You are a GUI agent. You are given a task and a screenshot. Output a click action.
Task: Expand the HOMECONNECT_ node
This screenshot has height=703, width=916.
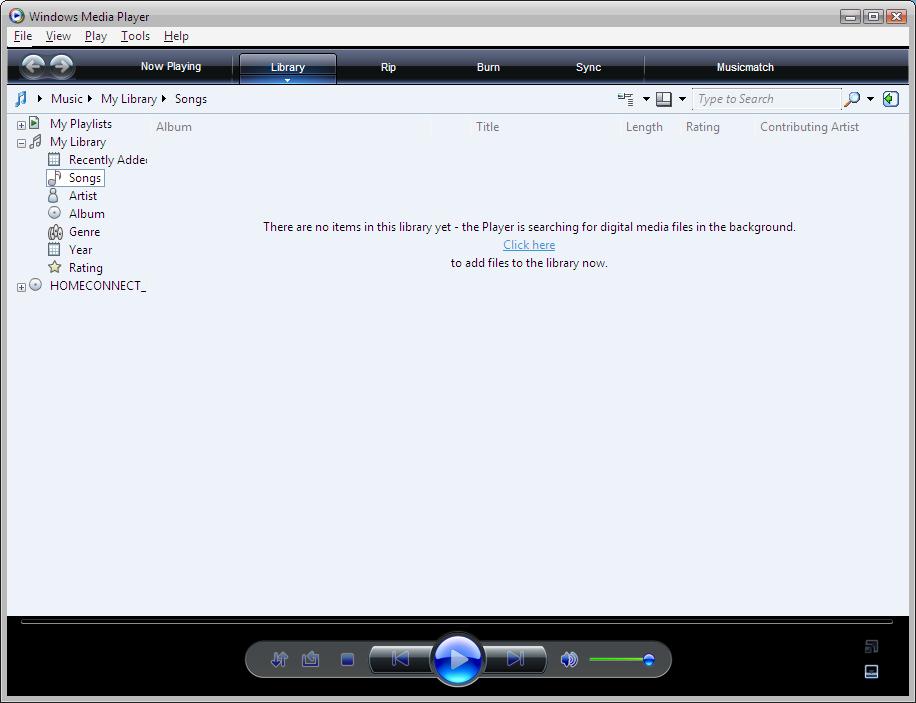click(x=21, y=287)
